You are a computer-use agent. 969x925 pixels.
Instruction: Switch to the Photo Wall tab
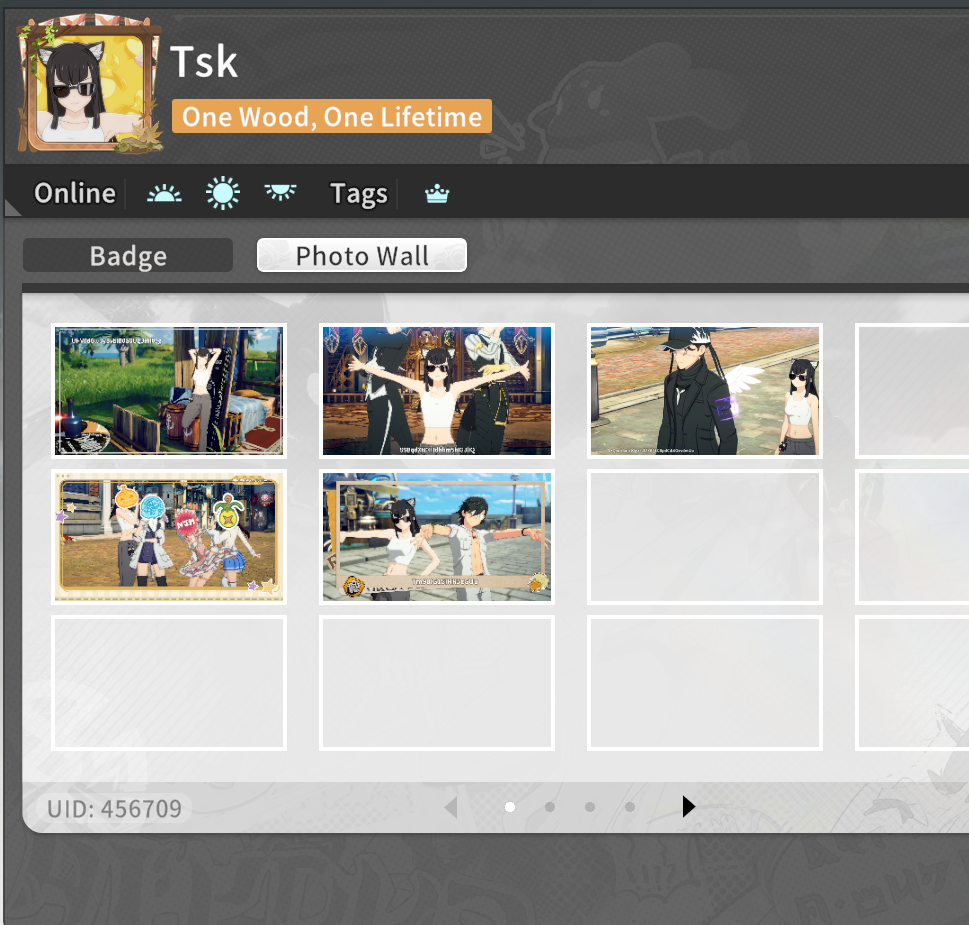pos(362,255)
